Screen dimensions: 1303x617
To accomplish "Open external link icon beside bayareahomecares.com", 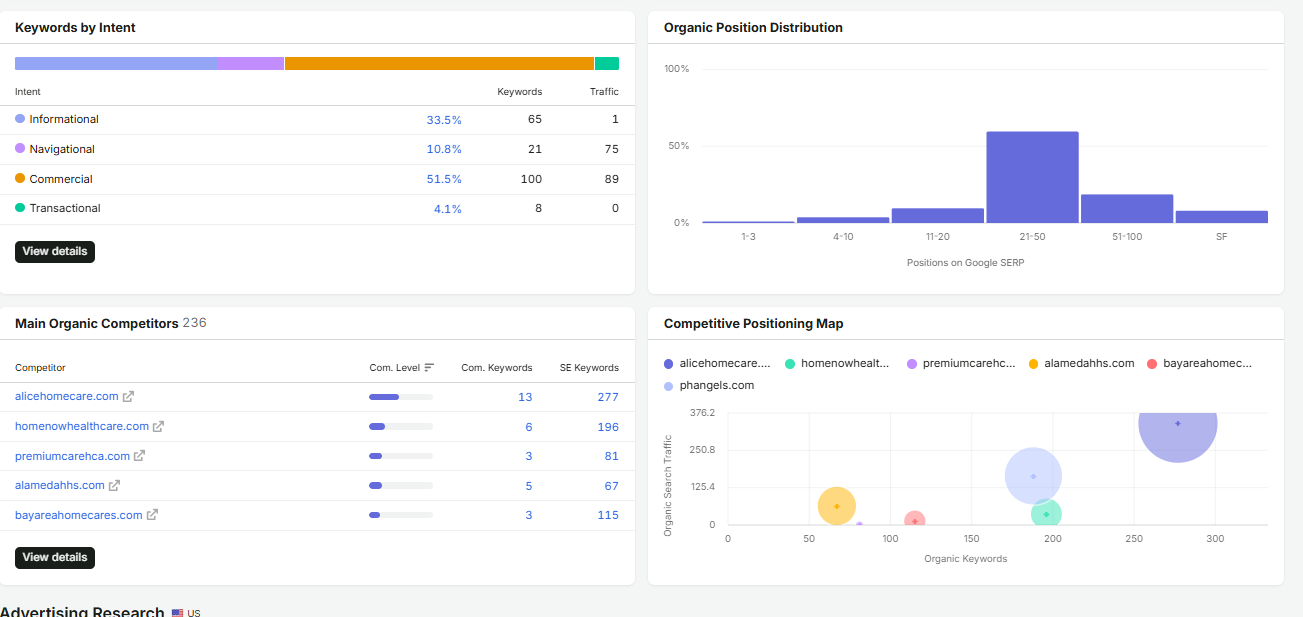I will [152, 515].
